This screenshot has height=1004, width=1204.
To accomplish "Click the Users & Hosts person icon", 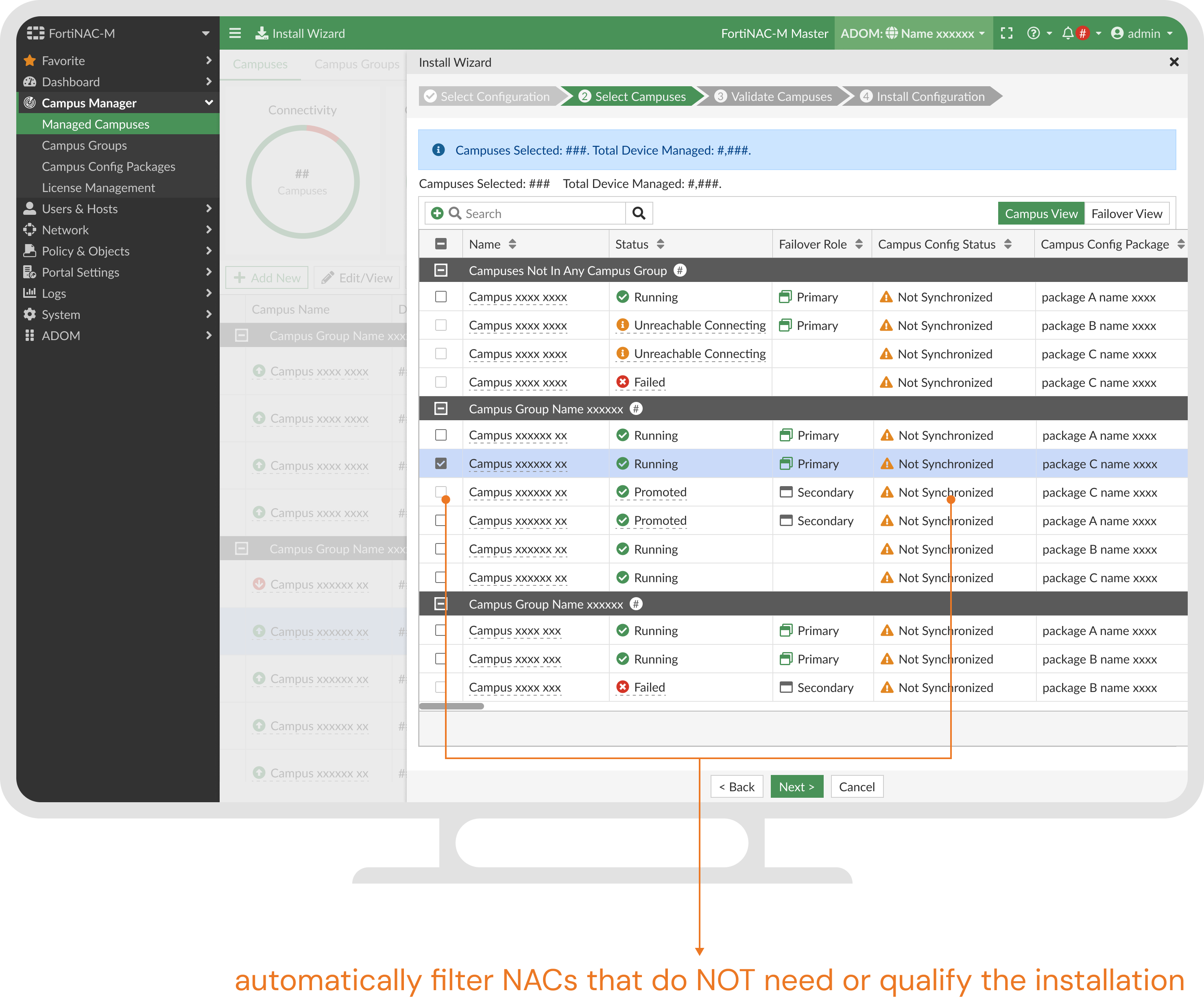I will pyautogui.click(x=30, y=208).
